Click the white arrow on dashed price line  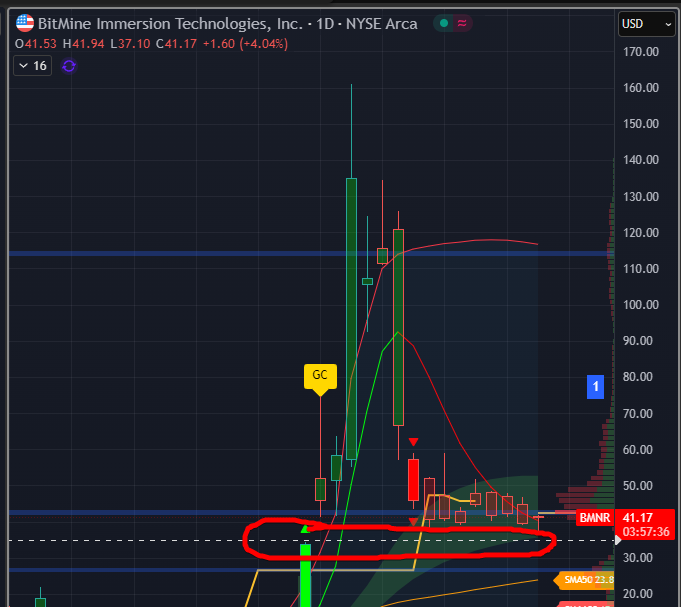tap(618, 541)
